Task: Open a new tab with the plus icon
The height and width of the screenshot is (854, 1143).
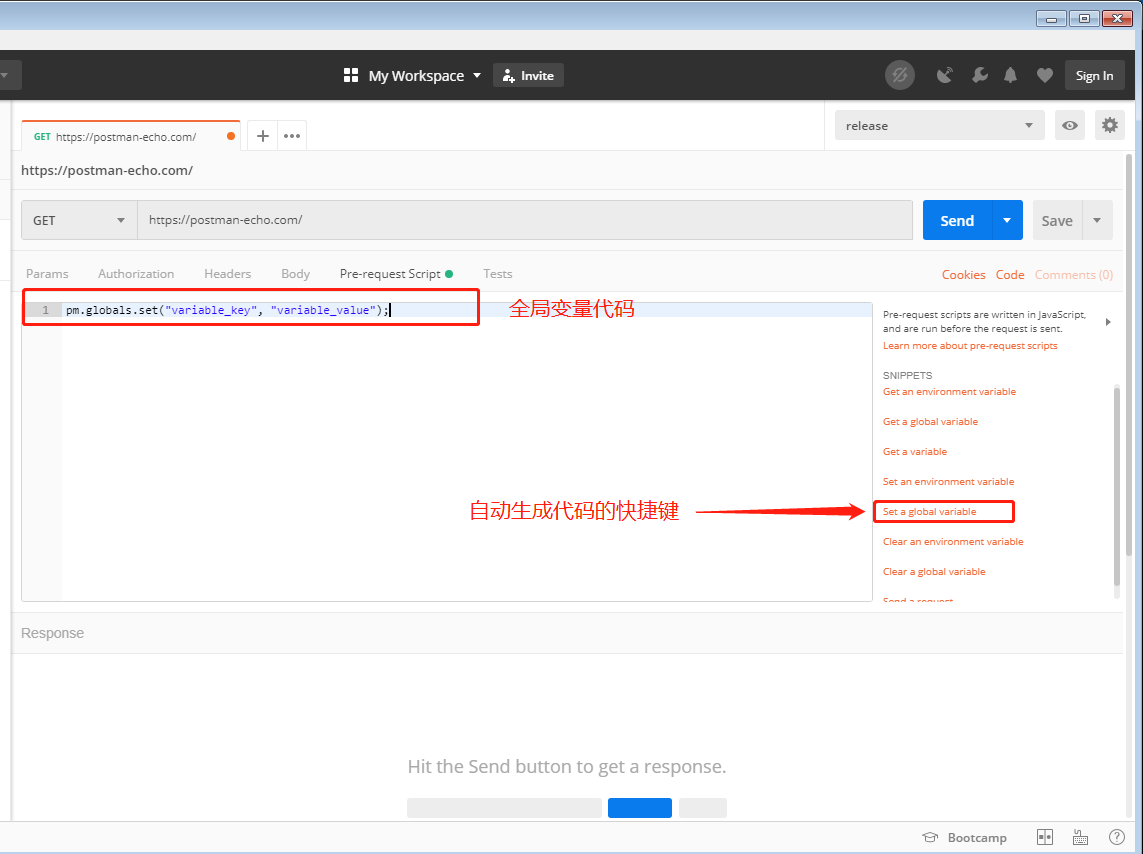Action: tap(263, 136)
